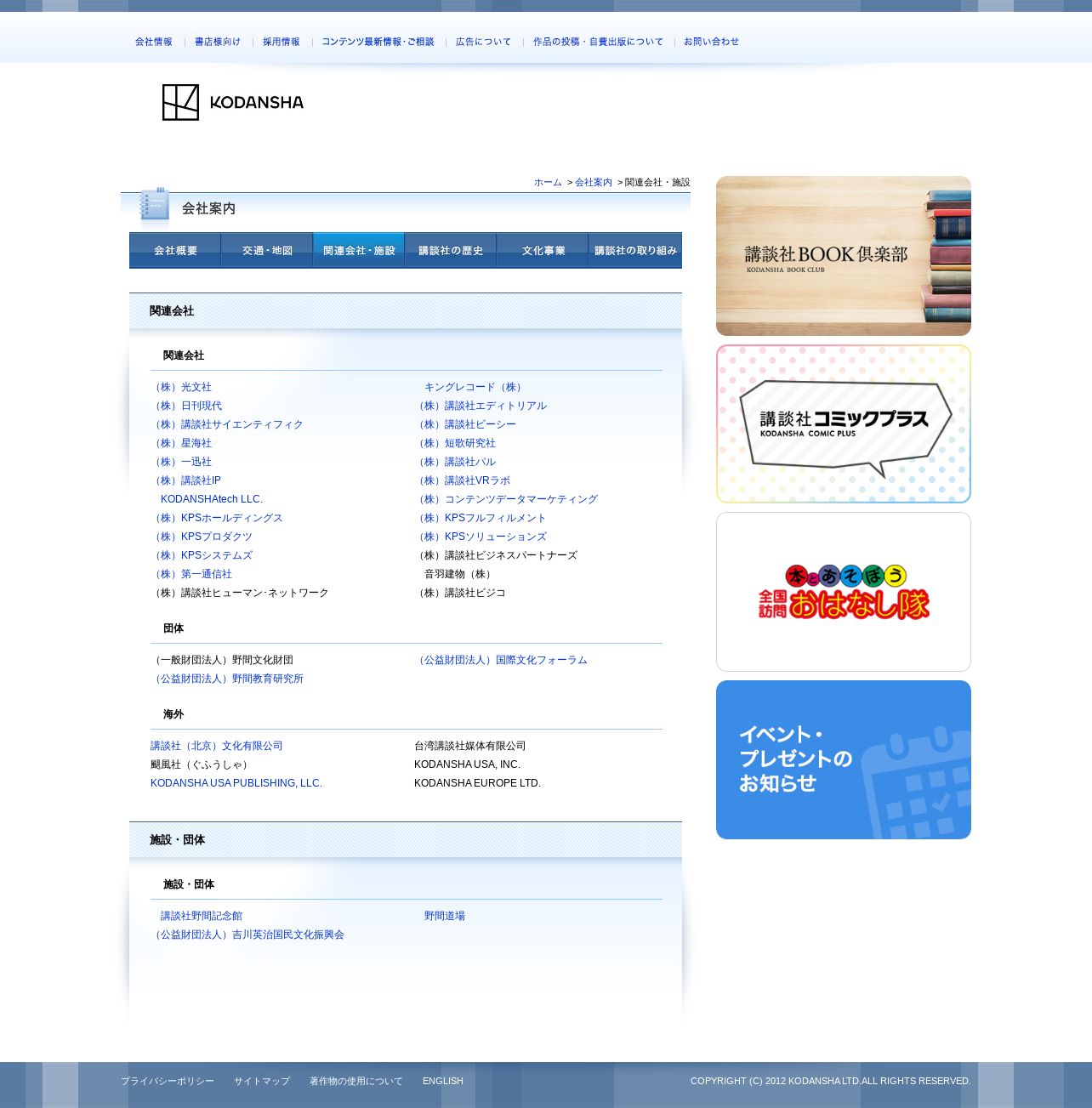Switch to 講談社の歴史 tab
This screenshot has width=1092, height=1108.
[x=451, y=250]
